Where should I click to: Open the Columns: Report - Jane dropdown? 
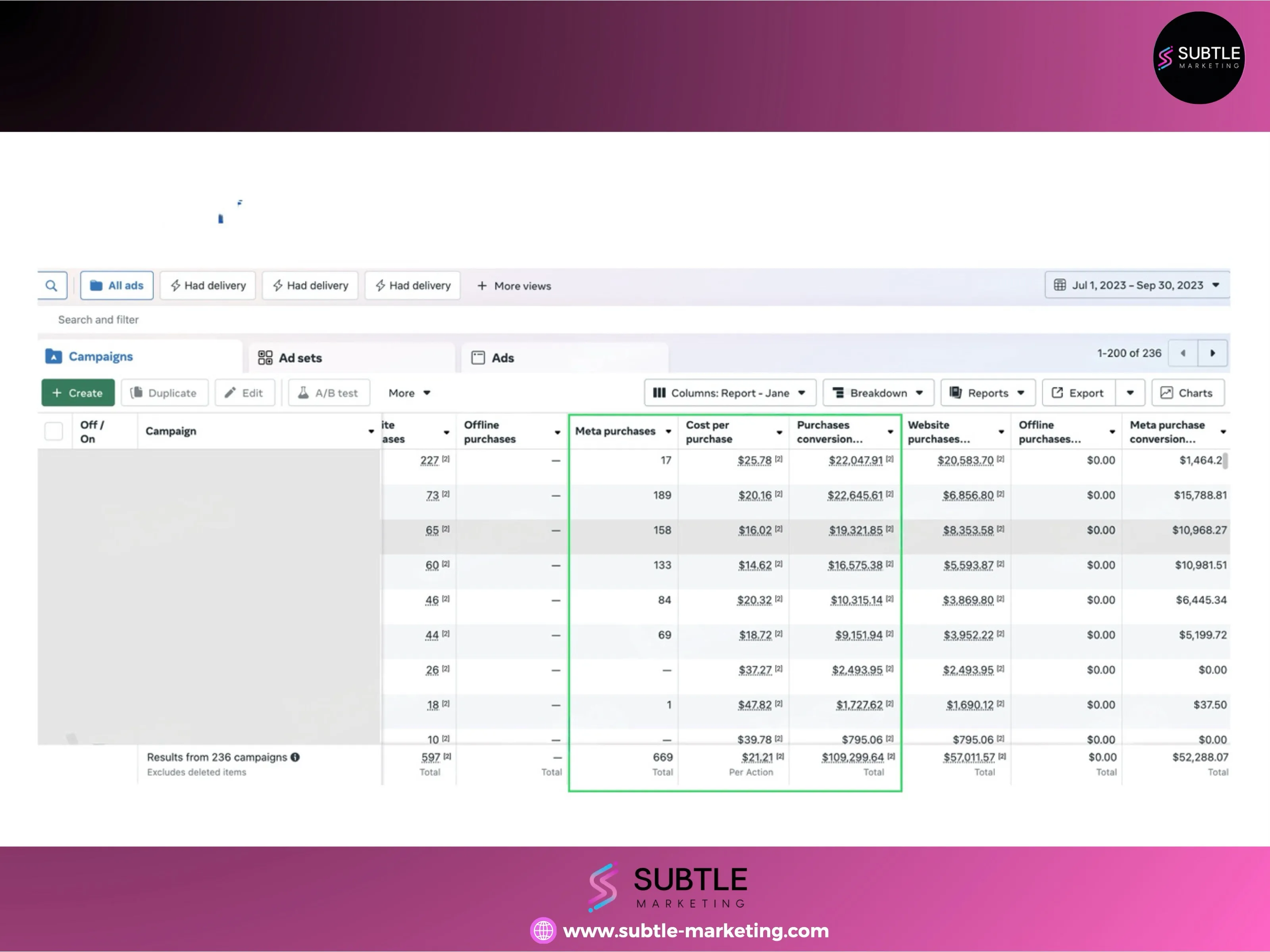[x=730, y=393]
